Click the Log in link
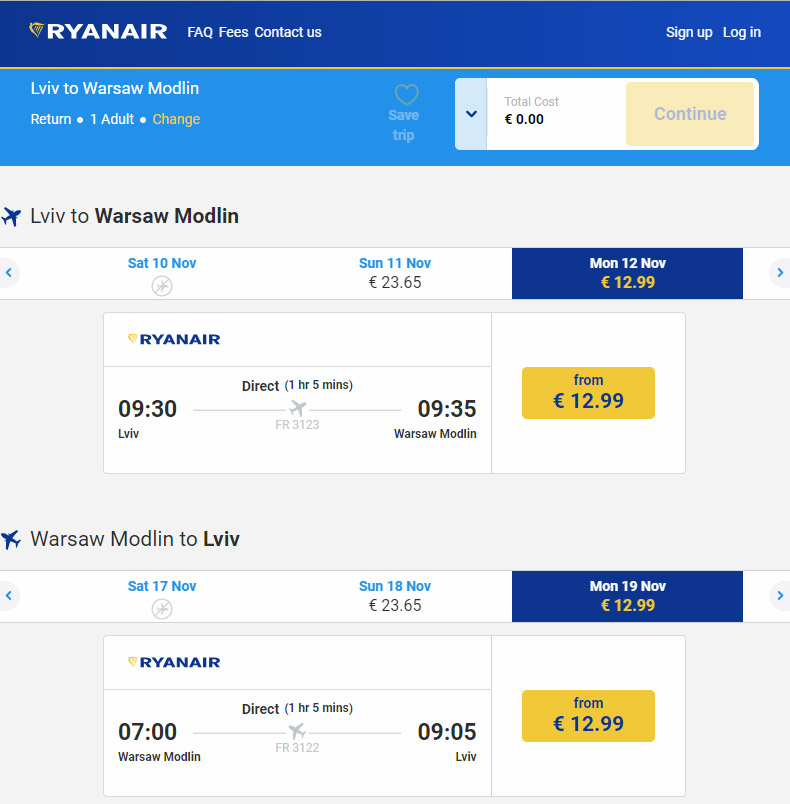 point(742,32)
